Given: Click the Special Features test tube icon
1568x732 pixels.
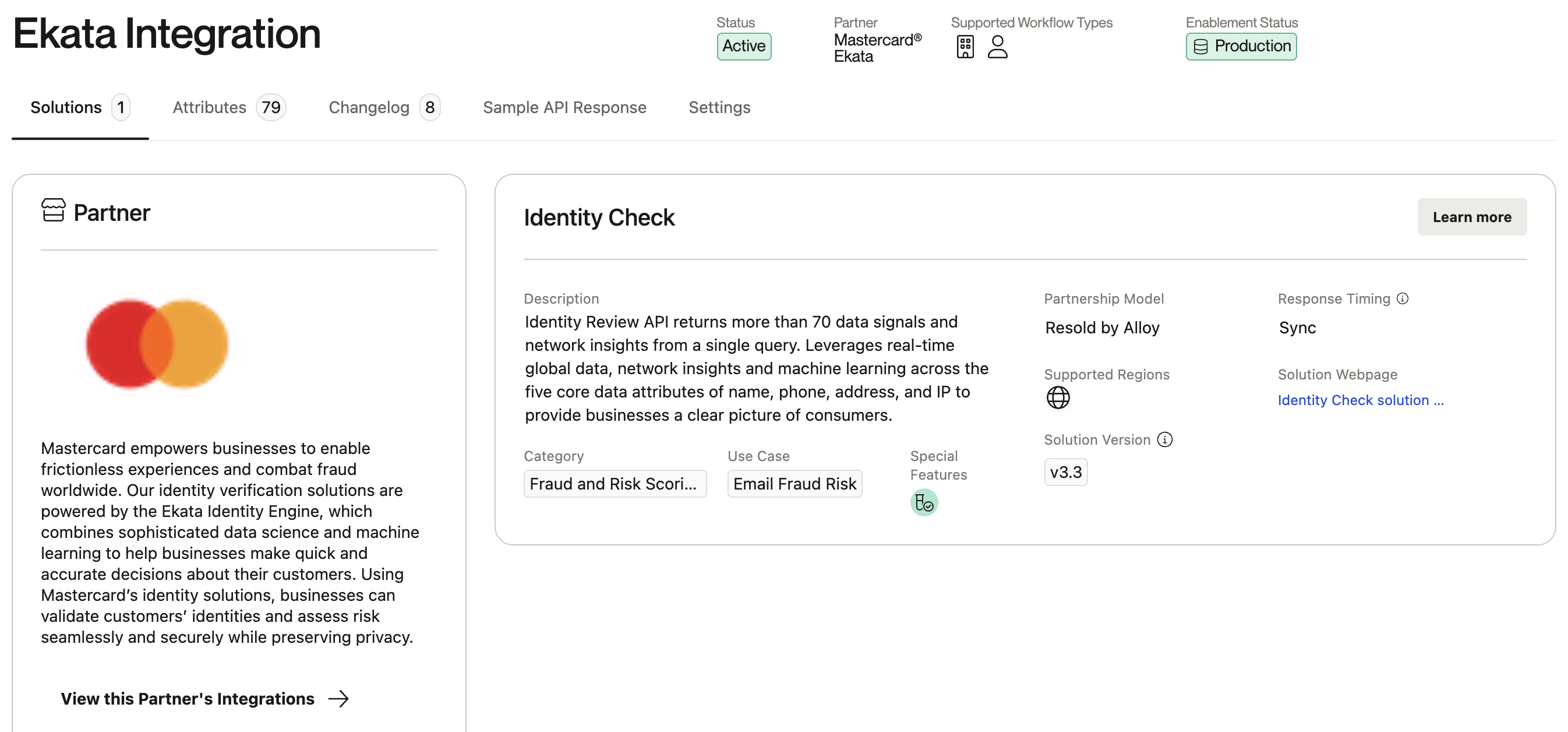Looking at the screenshot, I should click(924, 503).
